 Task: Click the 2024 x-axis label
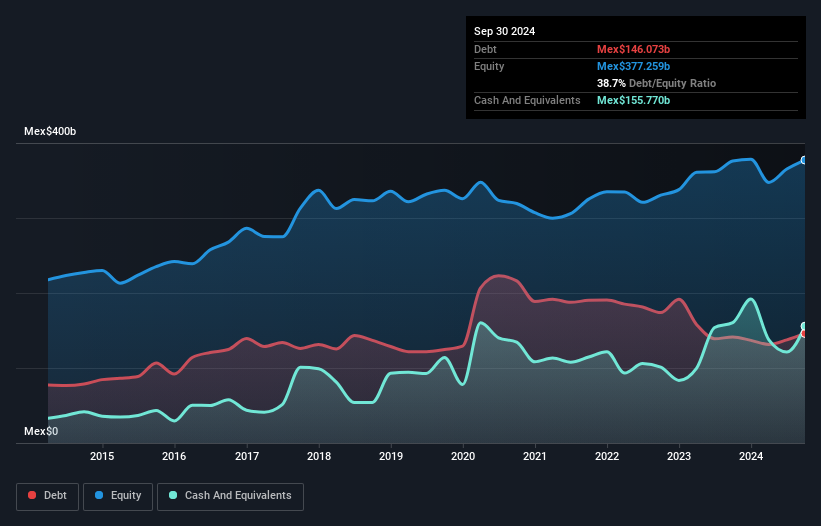751,456
